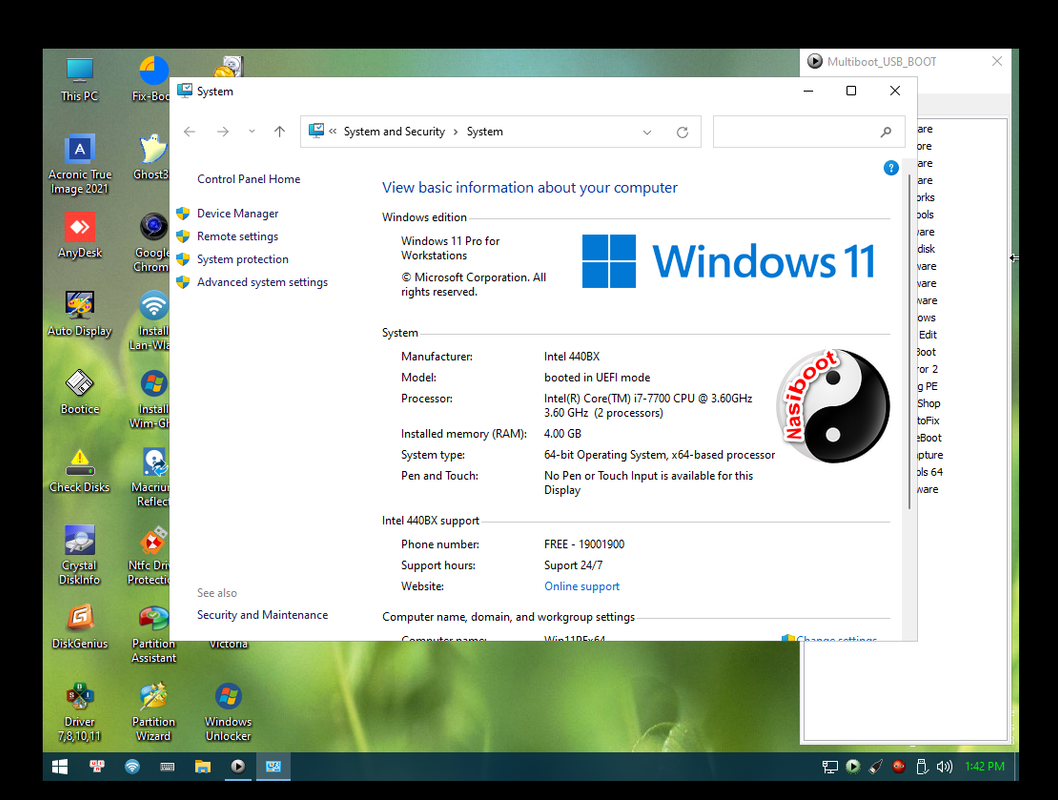Open the Driver 7,8,10,11 desktop icon
The image size is (1058, 800).
click(80, 711)
